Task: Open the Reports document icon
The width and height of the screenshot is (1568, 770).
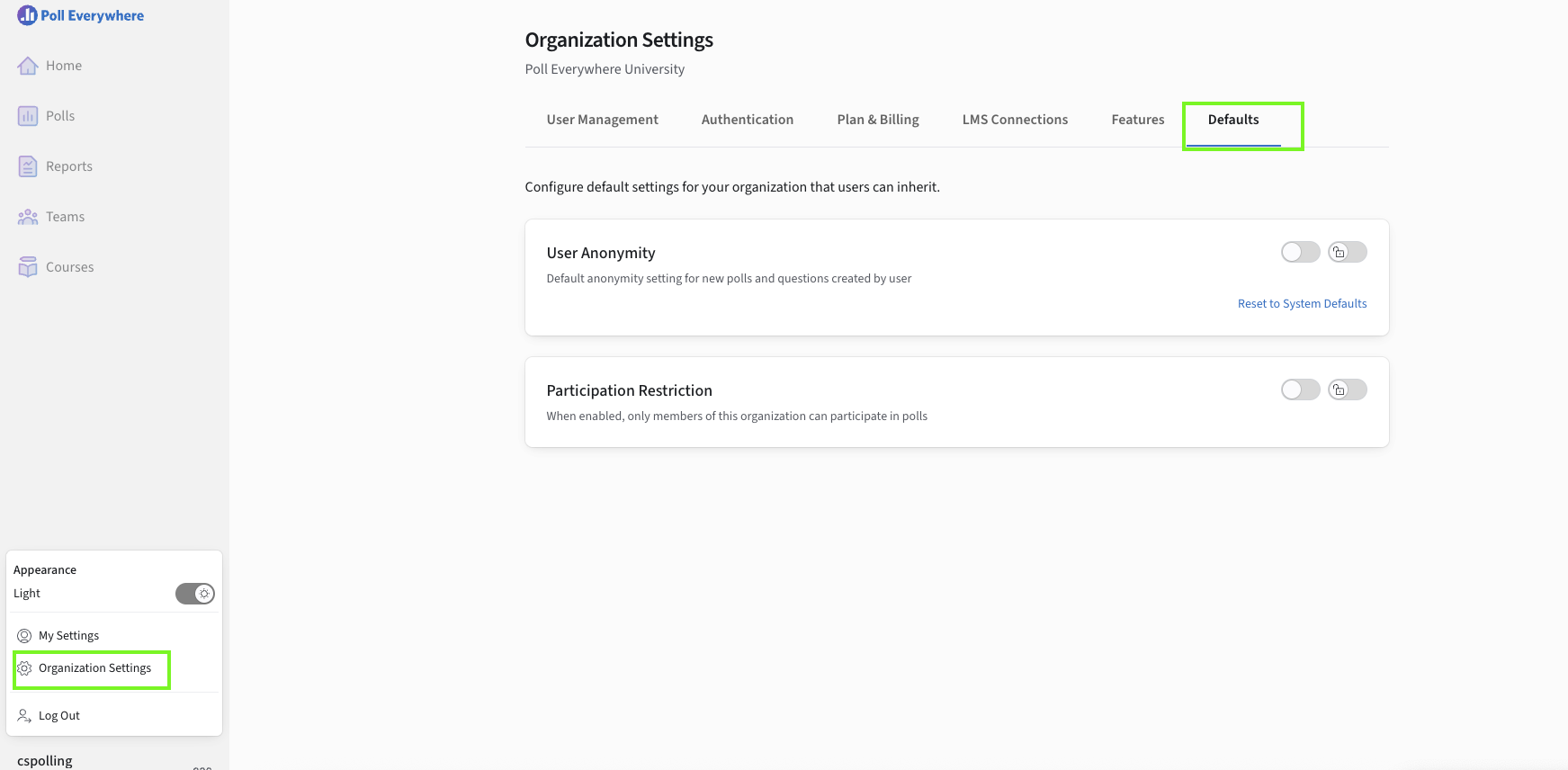Action: (28, 166)
